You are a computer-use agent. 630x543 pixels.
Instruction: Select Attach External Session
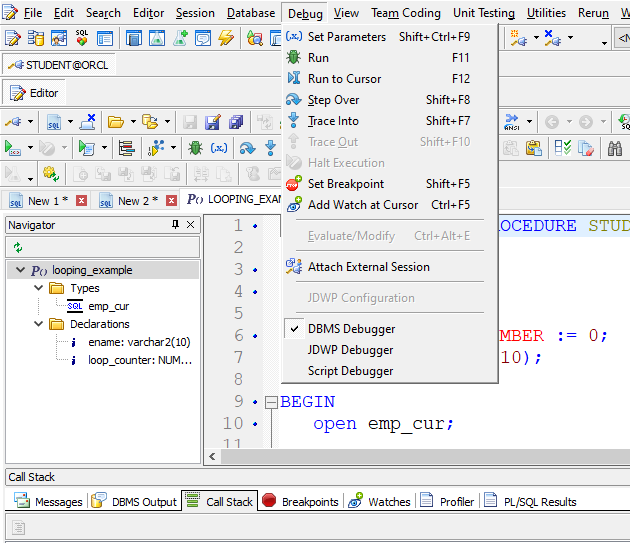(x=390, y=267)
